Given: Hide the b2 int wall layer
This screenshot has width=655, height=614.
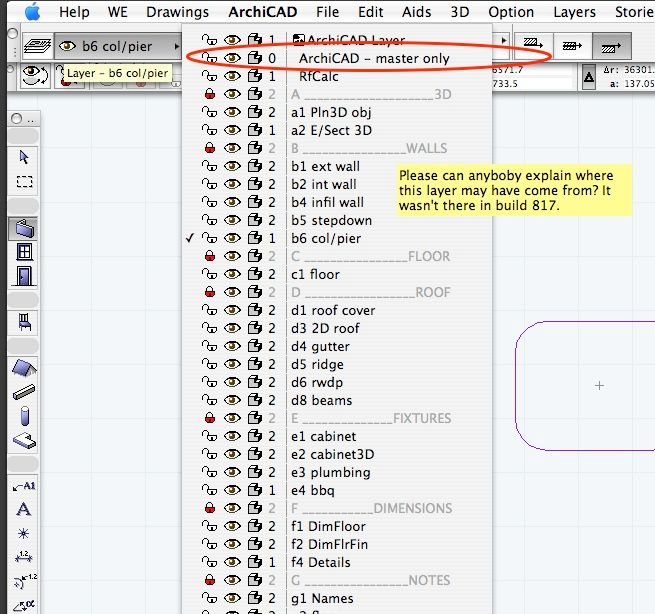Looking at the screenshot, I should tap(232, 184).
